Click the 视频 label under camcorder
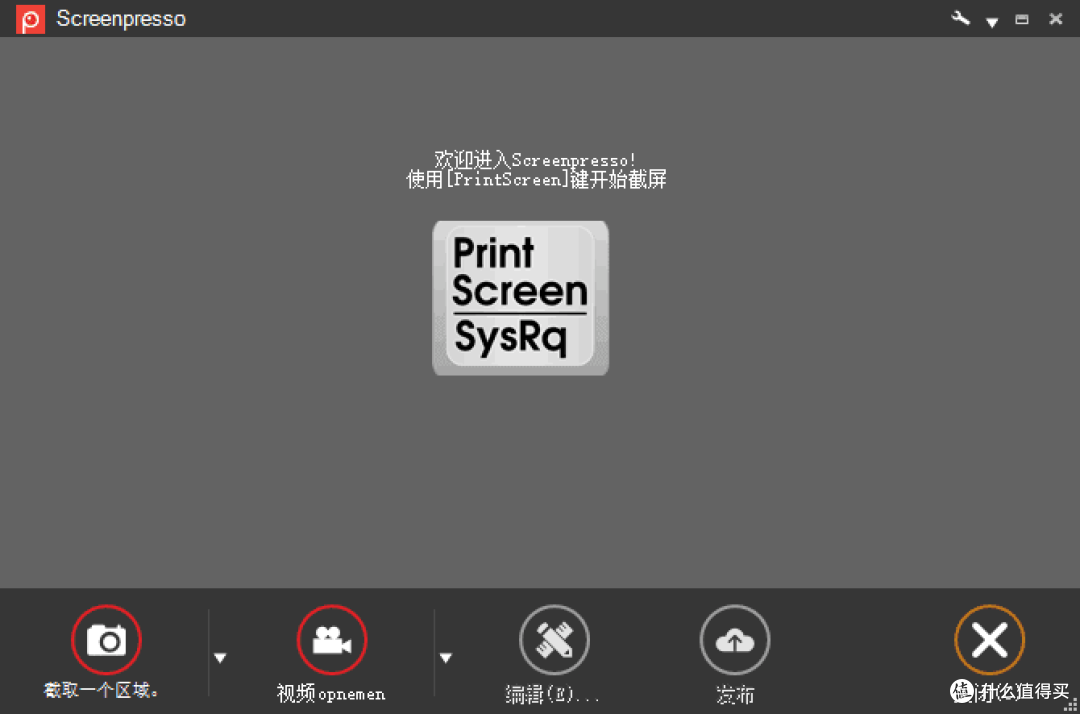Viewport: 1080px width, 714px height. coord(331,693)
